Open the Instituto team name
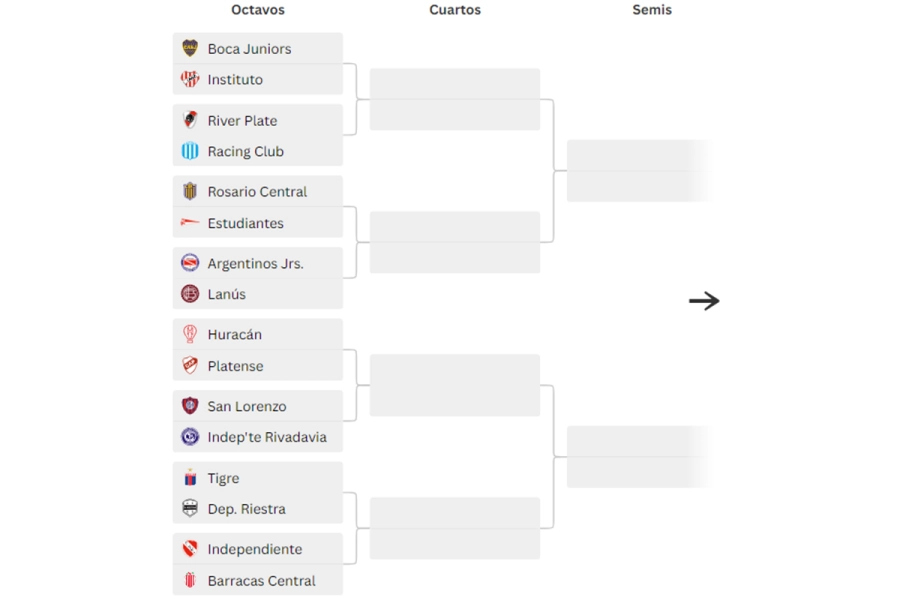This screenshot has width=900, height=600. (x=235, y=80)
